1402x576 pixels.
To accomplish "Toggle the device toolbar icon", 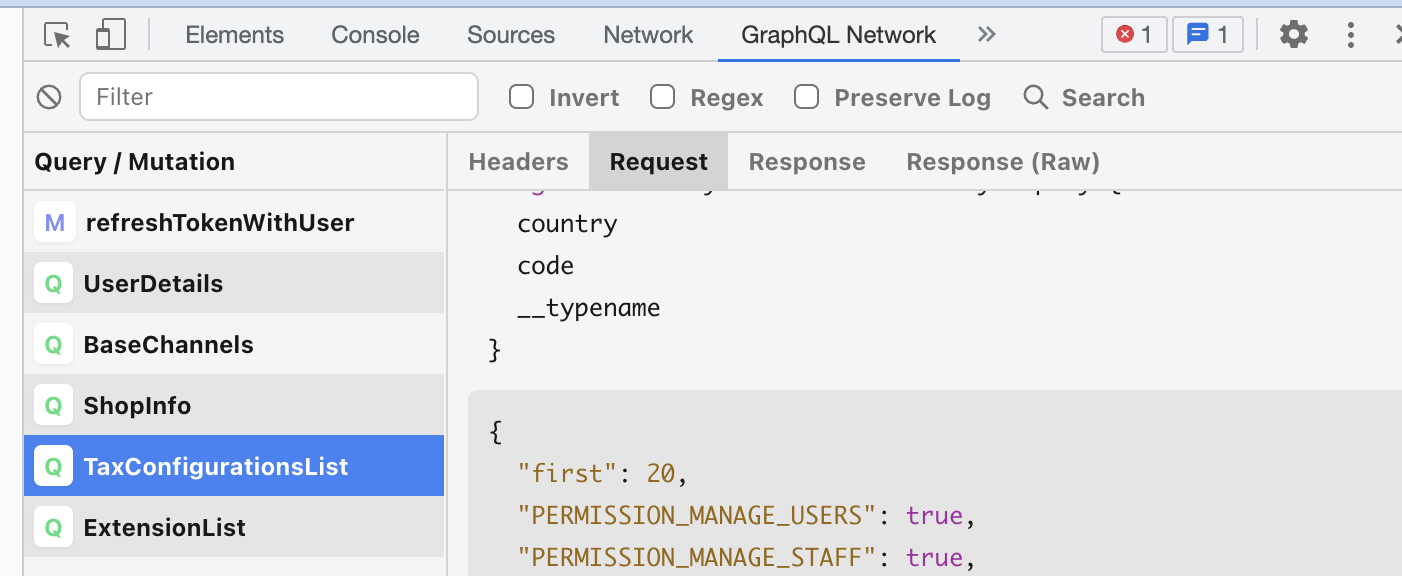I will pyautogui.click(x=110, y=33).
